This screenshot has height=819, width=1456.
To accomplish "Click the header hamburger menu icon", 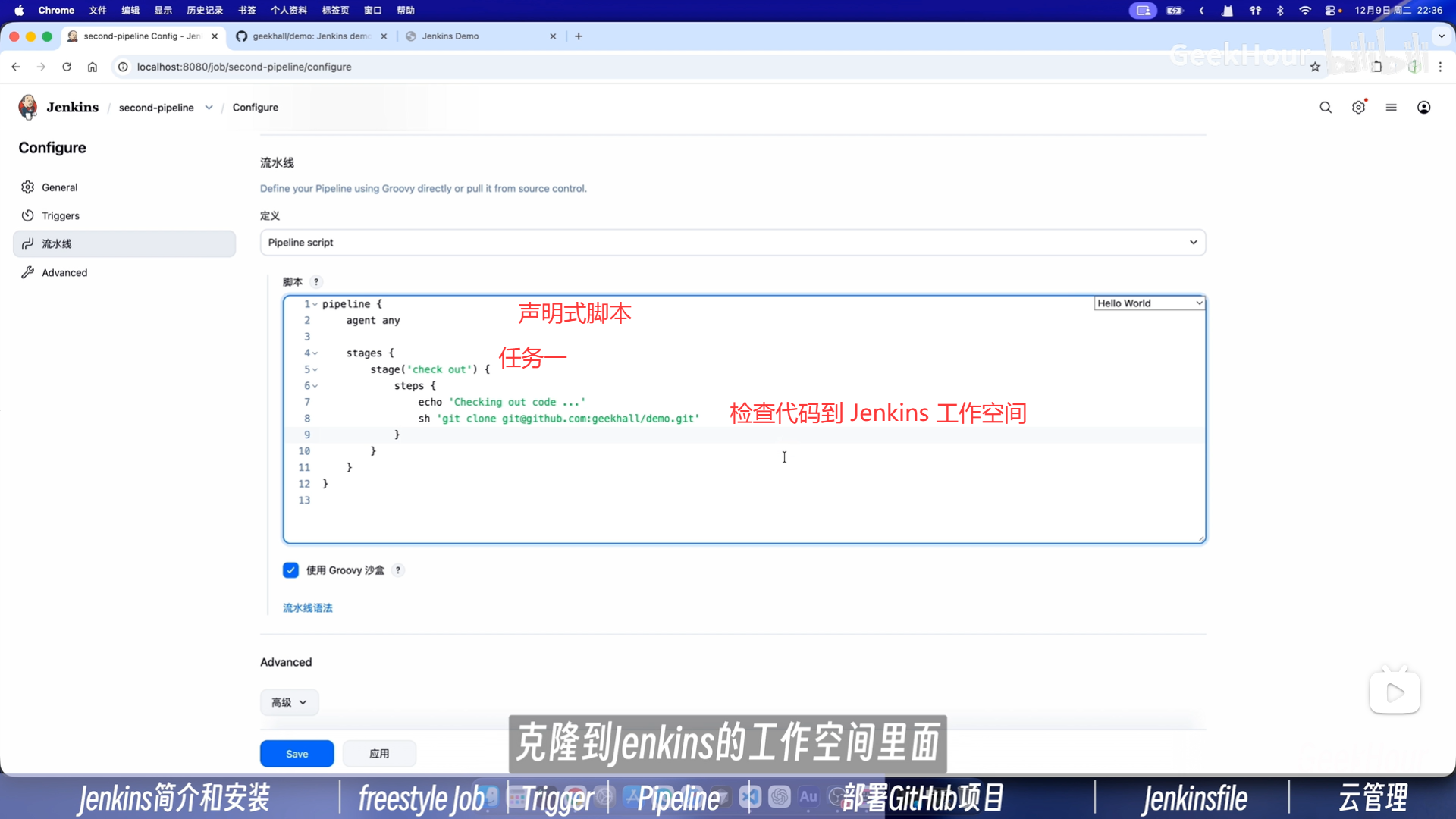I will [1391, 108].
